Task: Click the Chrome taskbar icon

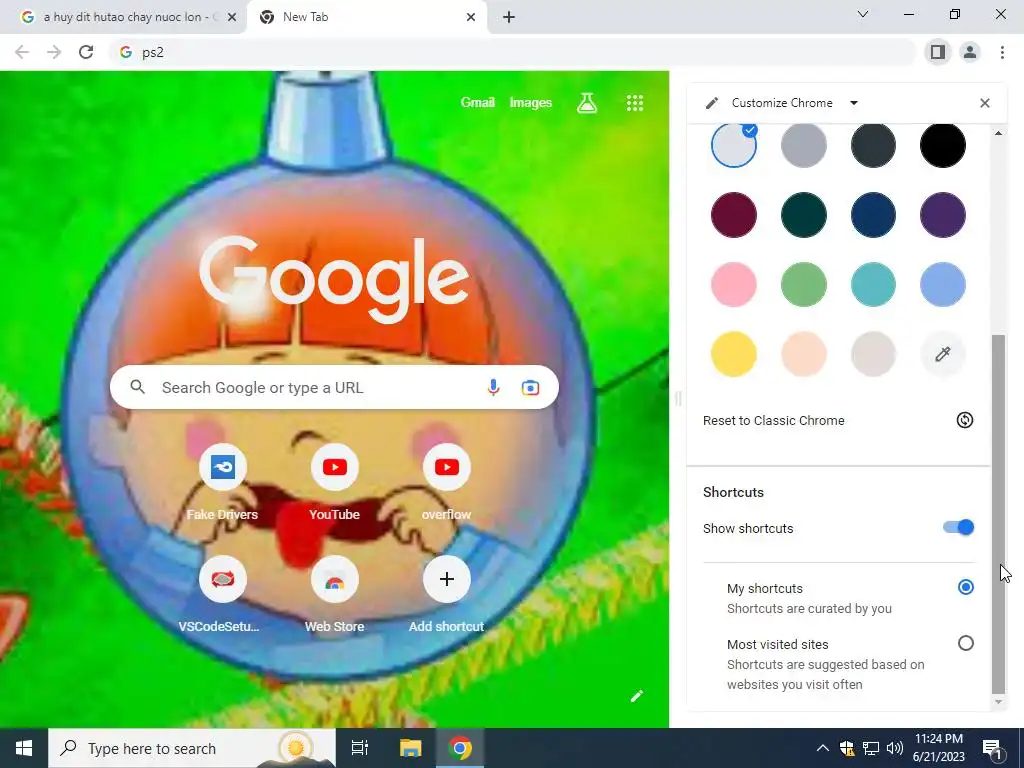Action: click(x=460, y=748)
